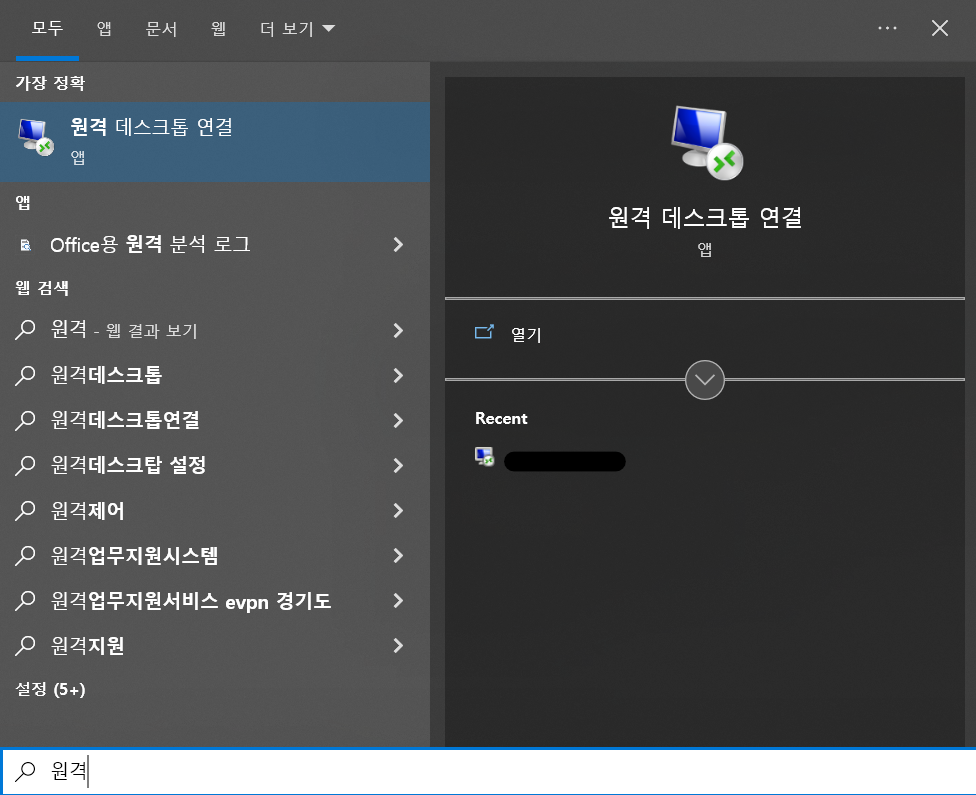Image resolution: width=976 pixels, height=795 pixels.
Task: Select the 원격데스크톱연결 web suggestion
Action: click(x=215, y=420)
